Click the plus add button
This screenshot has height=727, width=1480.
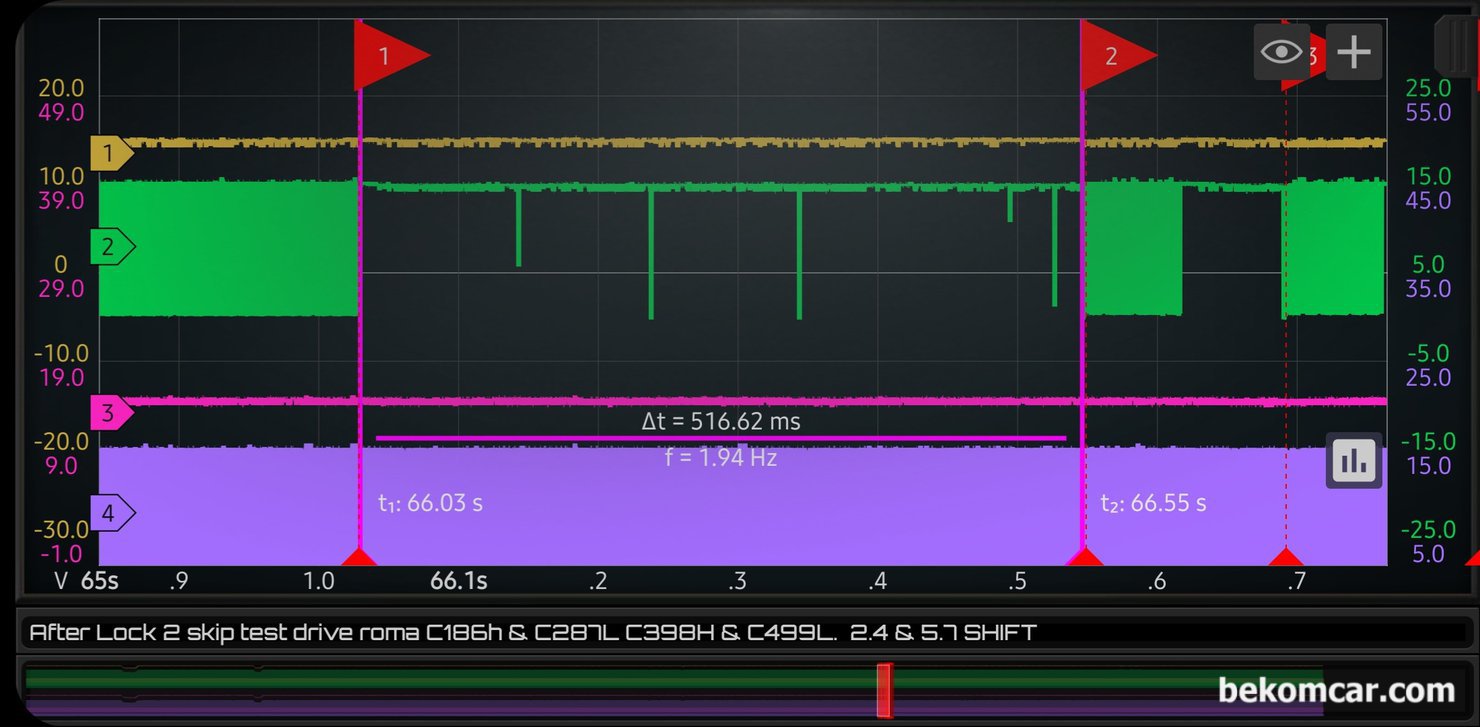pos(1354,52)
